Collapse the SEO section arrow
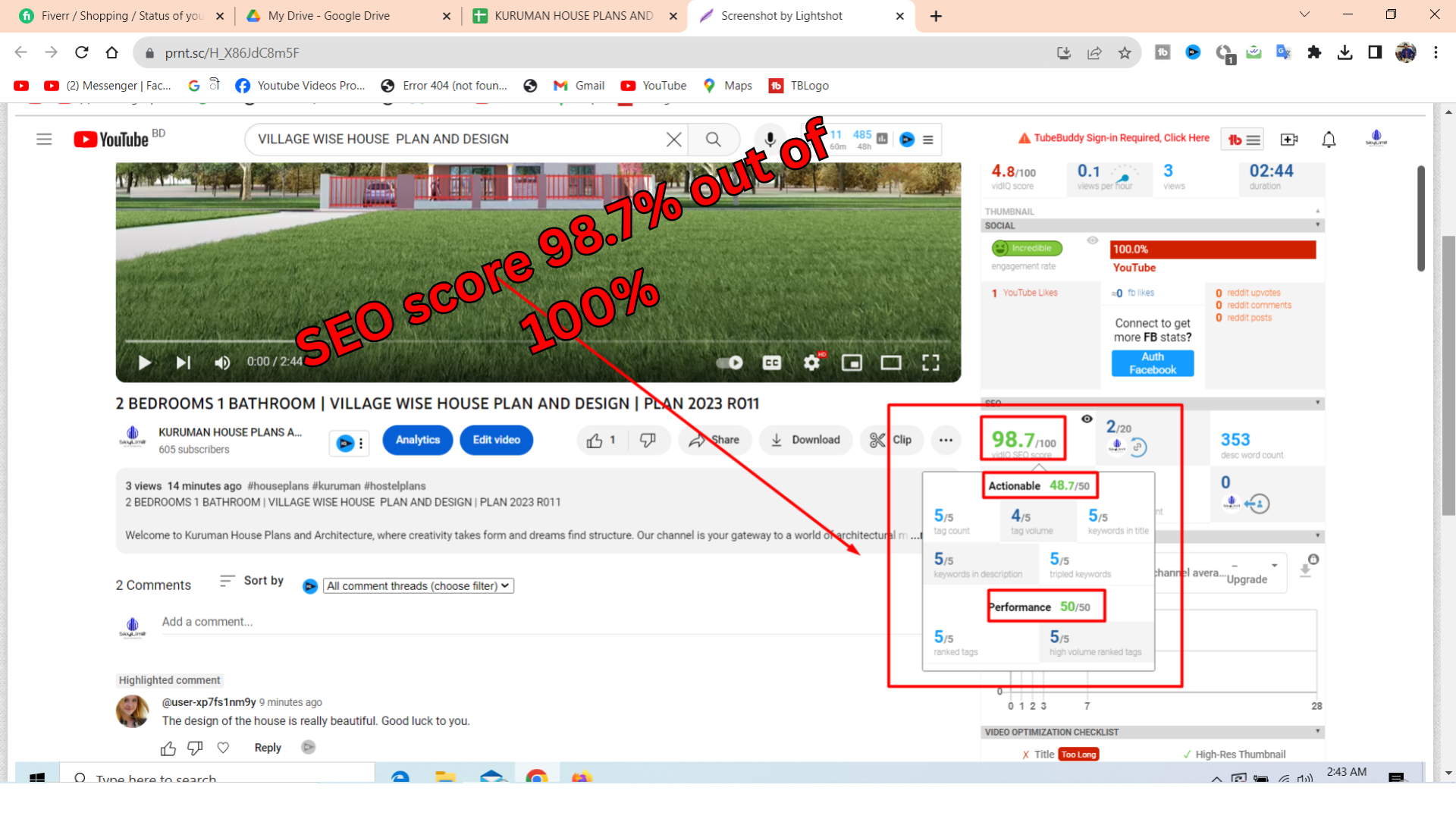 click(x=1317, y=403)
